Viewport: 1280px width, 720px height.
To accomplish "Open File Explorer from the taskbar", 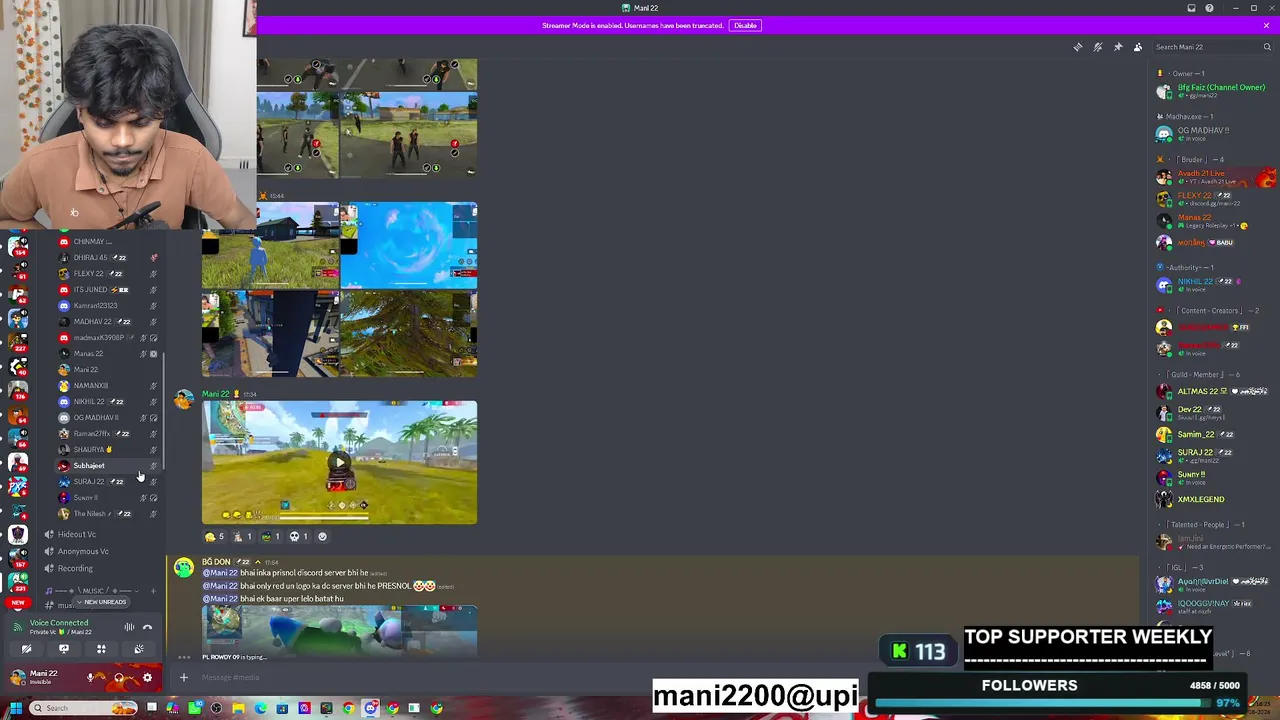I will 238,708.
